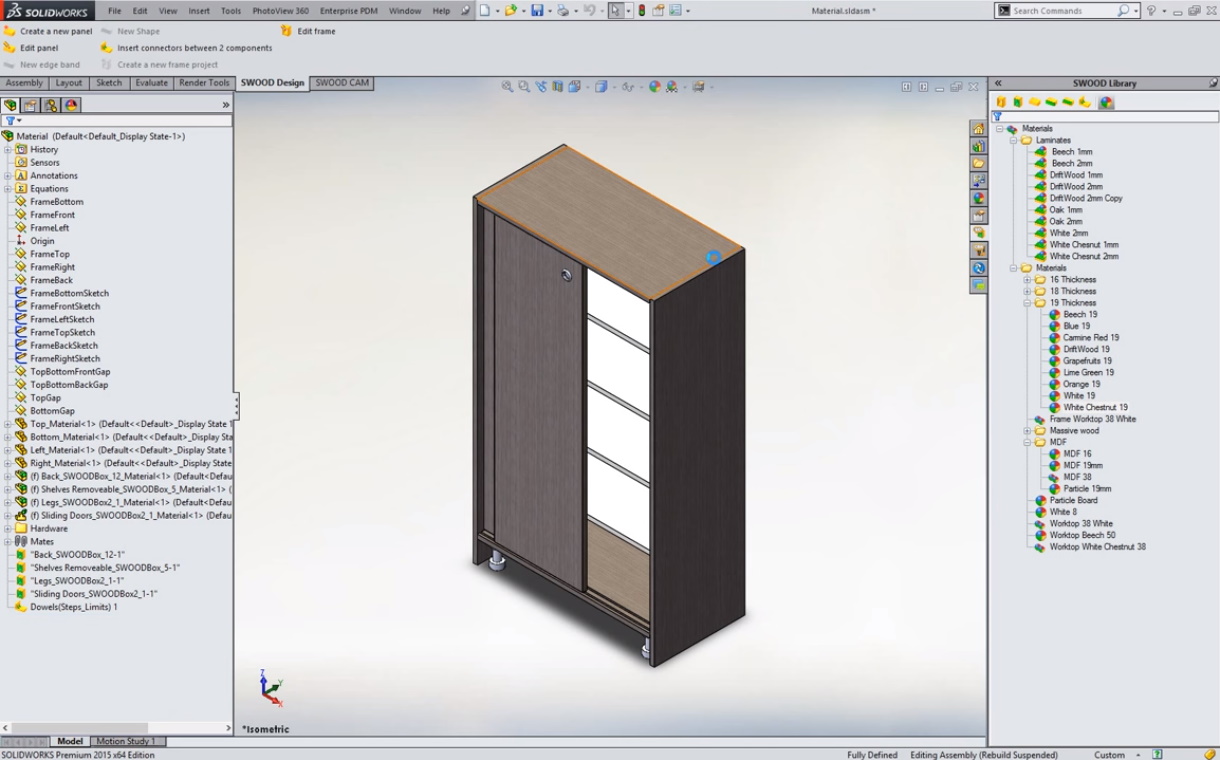
Task: Click the Save icon in the toolbar
Action: 537,11
